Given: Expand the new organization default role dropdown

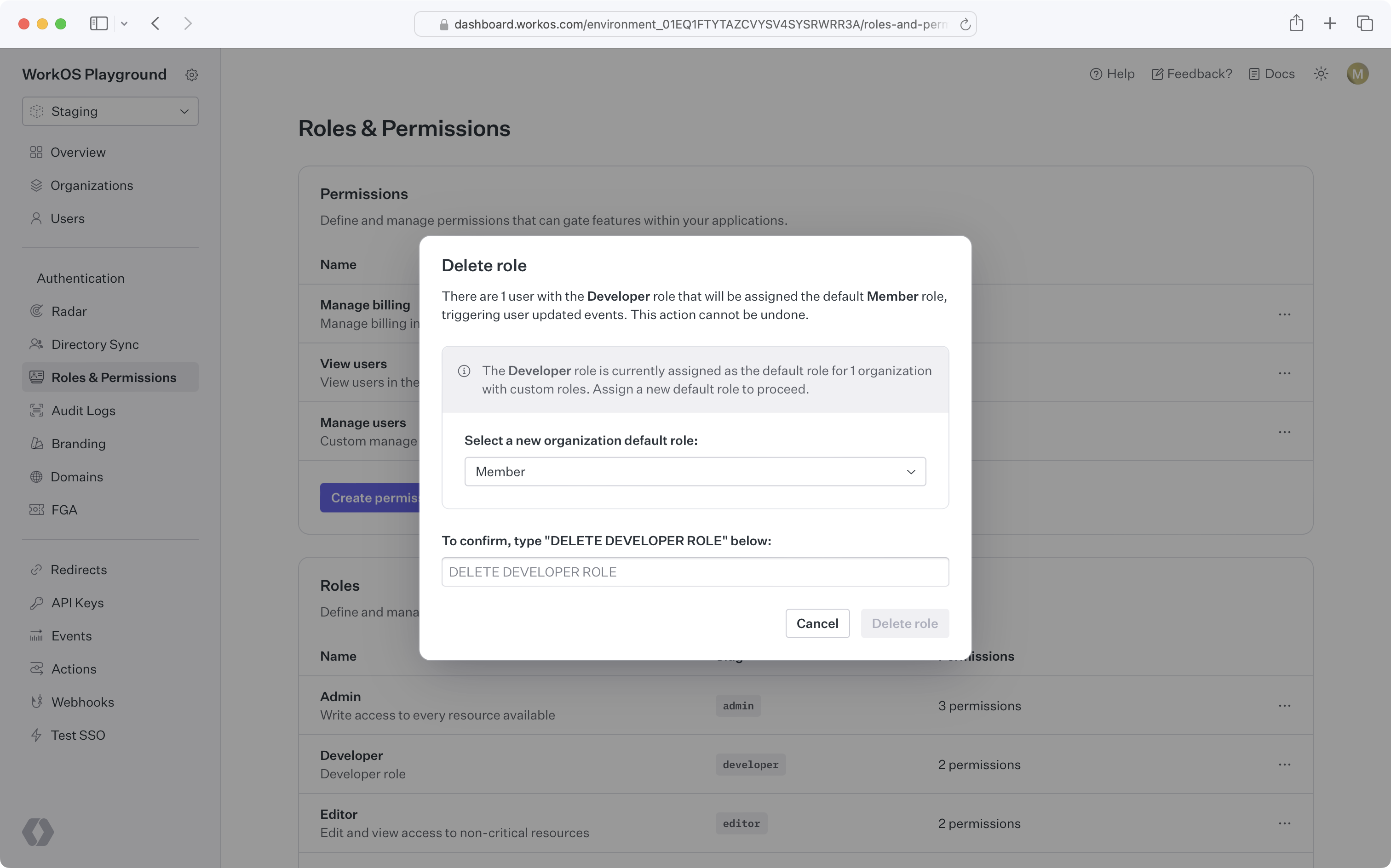Looking at the screenshot, I should 695,472.
